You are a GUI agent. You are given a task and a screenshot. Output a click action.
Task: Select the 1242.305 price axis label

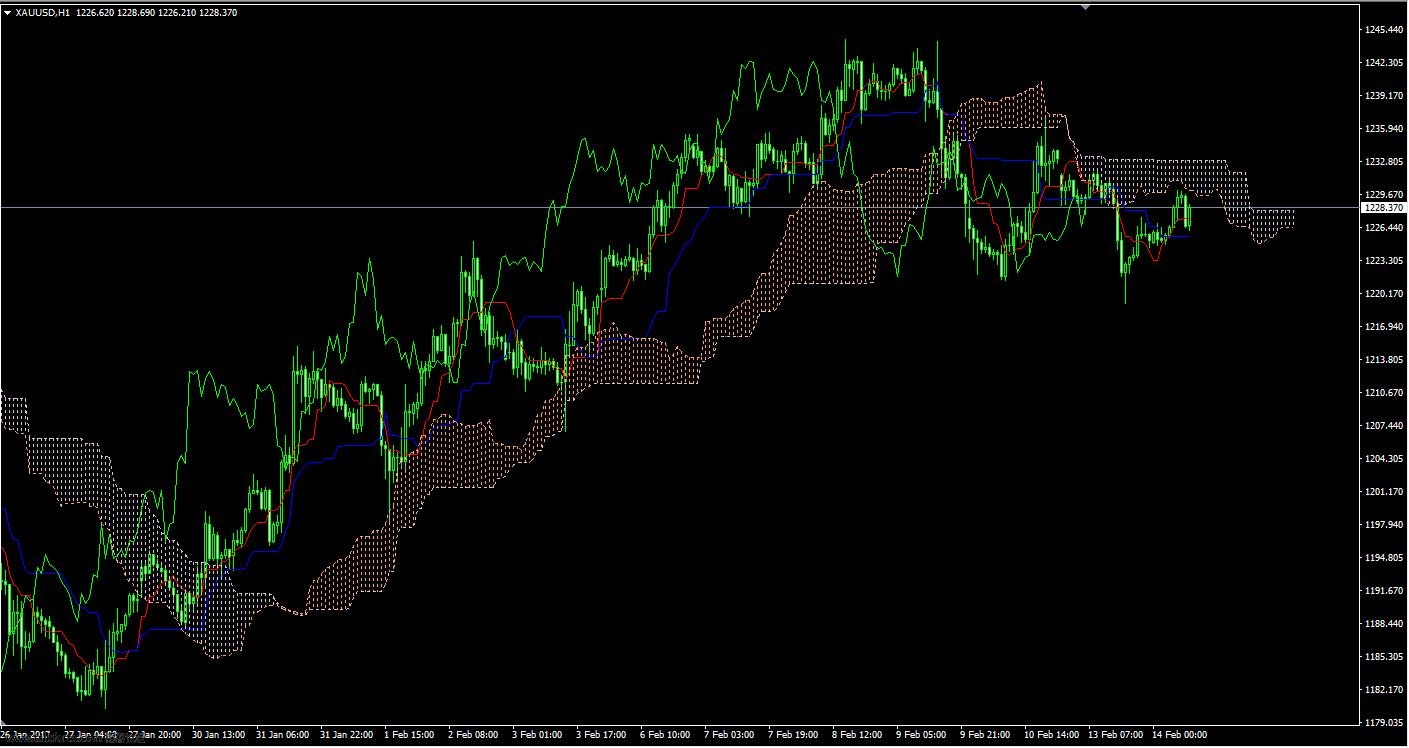pos(1382,63)
